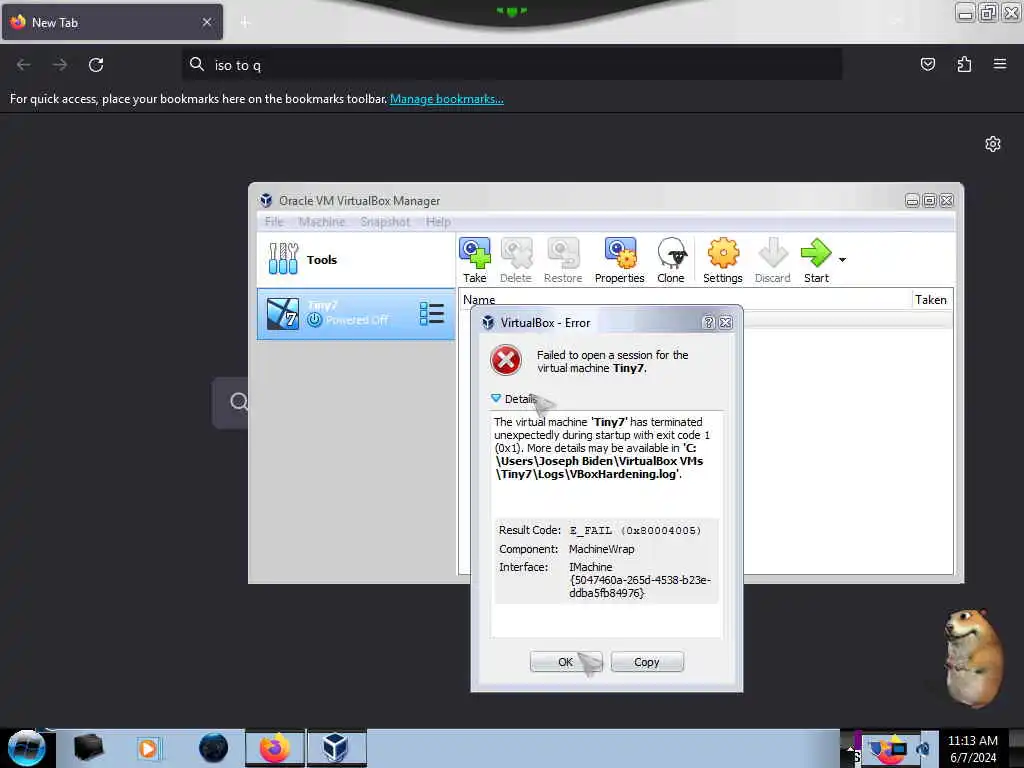Minimize the VirtualBox Manager window

click(x=912, y=200)
